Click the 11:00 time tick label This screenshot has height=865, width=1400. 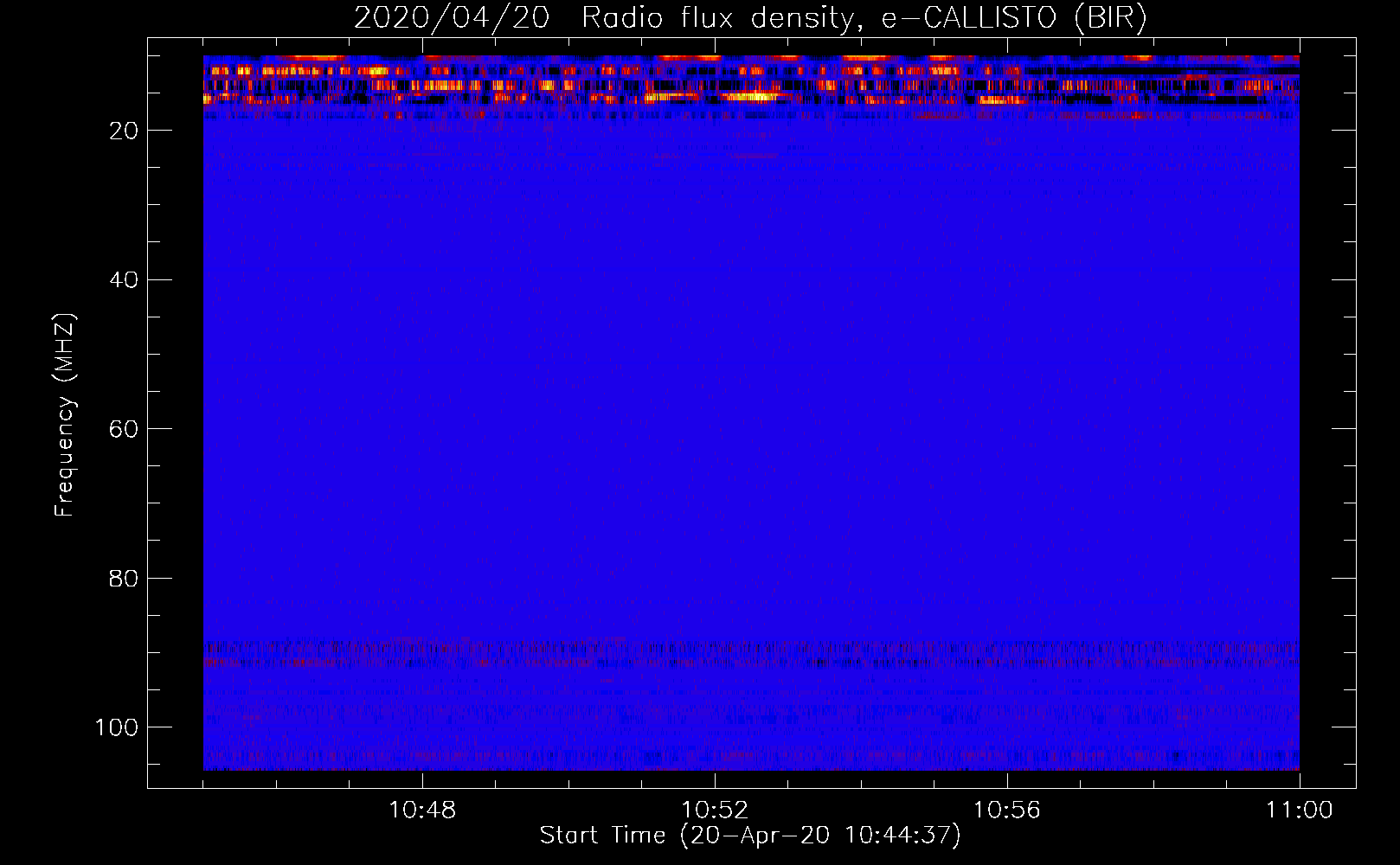click(x=1299, y=811)
